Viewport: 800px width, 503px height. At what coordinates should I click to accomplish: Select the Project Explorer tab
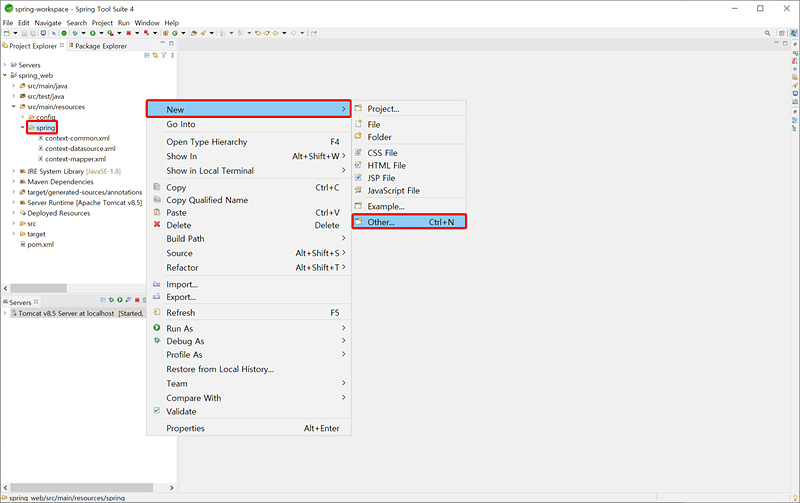coord(33,46)
